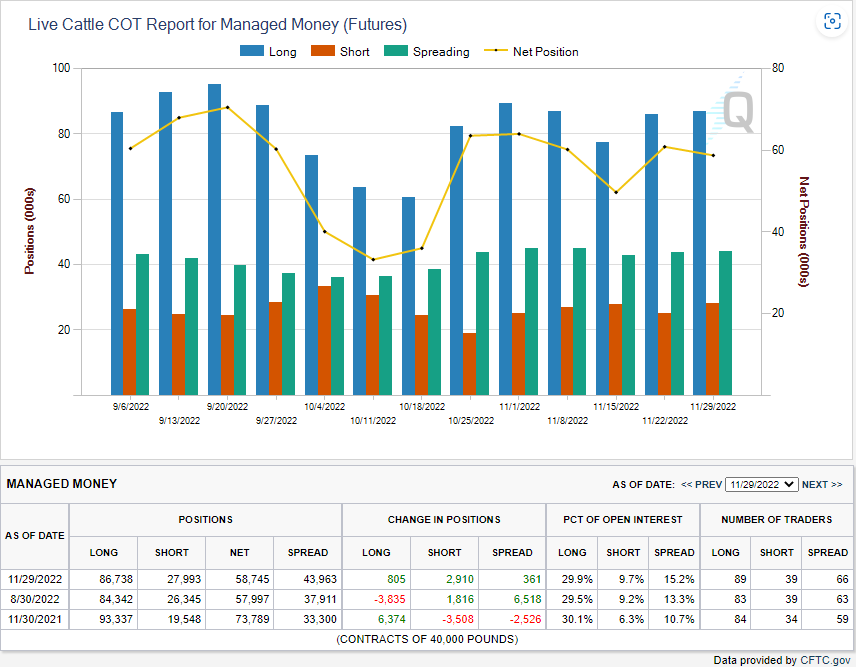The height and width of the screenshot is (667, 856).
Task: Click the change in long value 6,374
Action: tap(392, 620)
